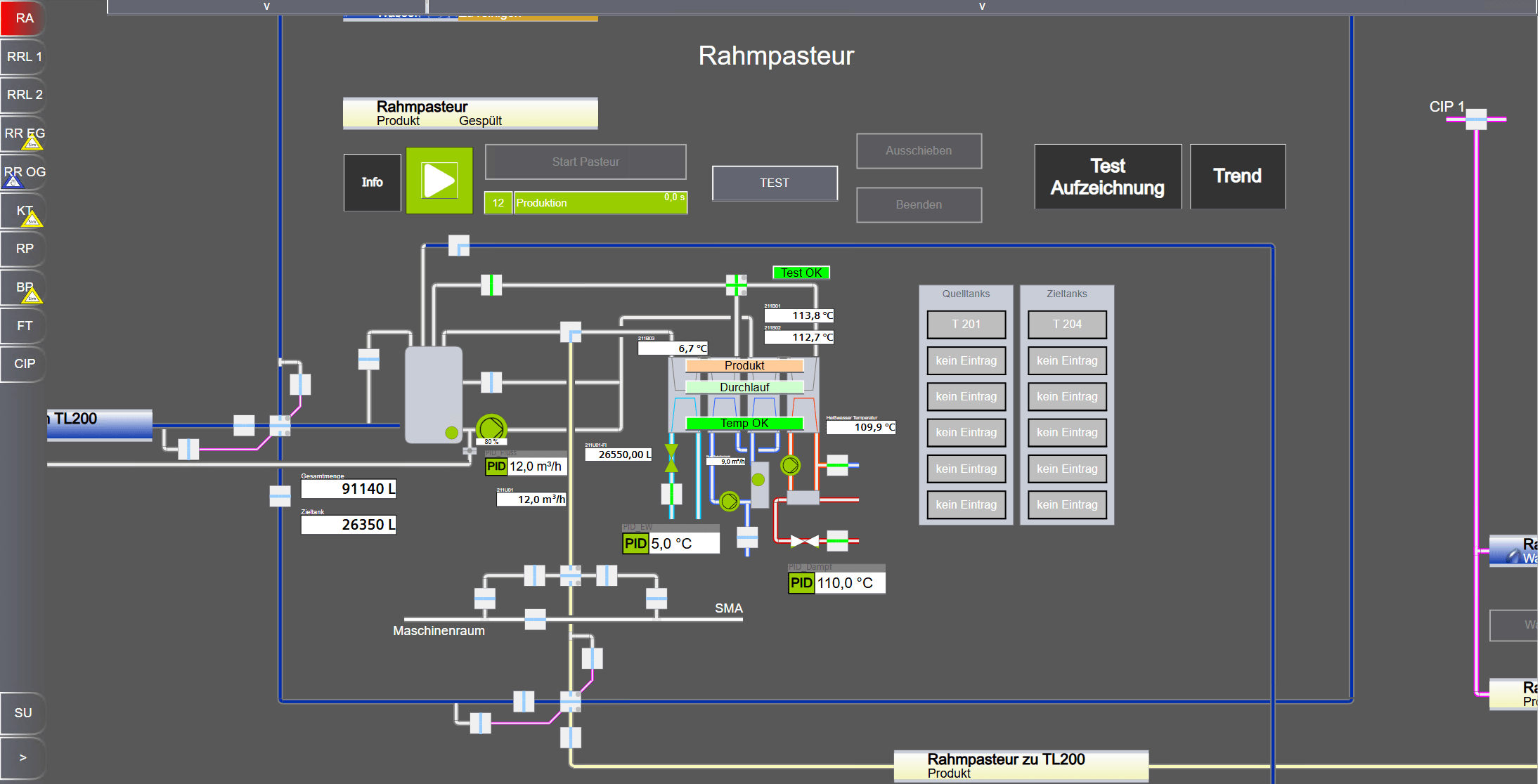Open the 5,0 °C PID controller

(x=671, y=543)
